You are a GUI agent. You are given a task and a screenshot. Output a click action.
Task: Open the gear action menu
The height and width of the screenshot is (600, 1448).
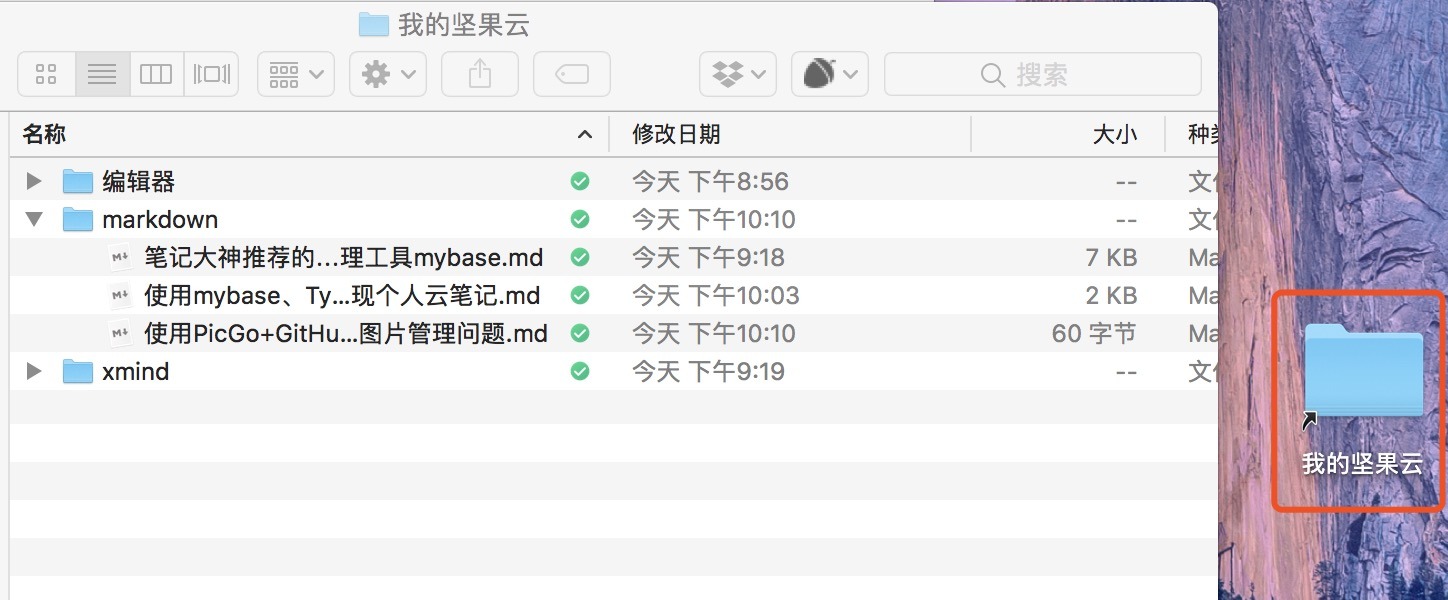pos(388,74)
